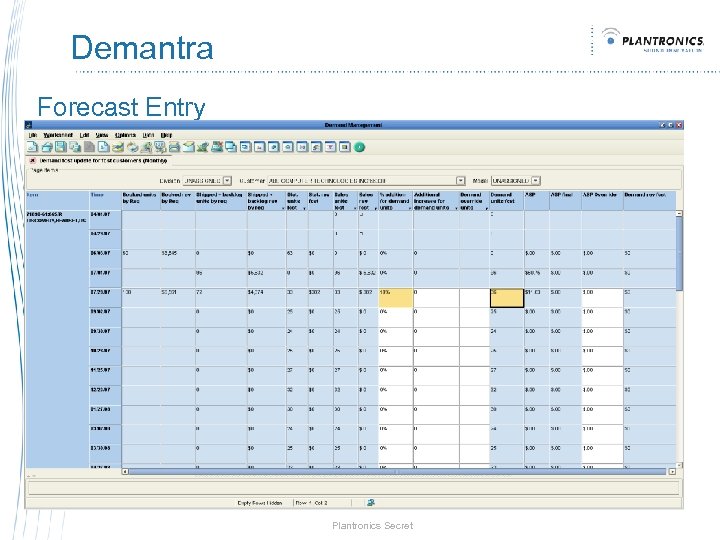Close worksheet tab with its red X icon

(x=33, y=161)
